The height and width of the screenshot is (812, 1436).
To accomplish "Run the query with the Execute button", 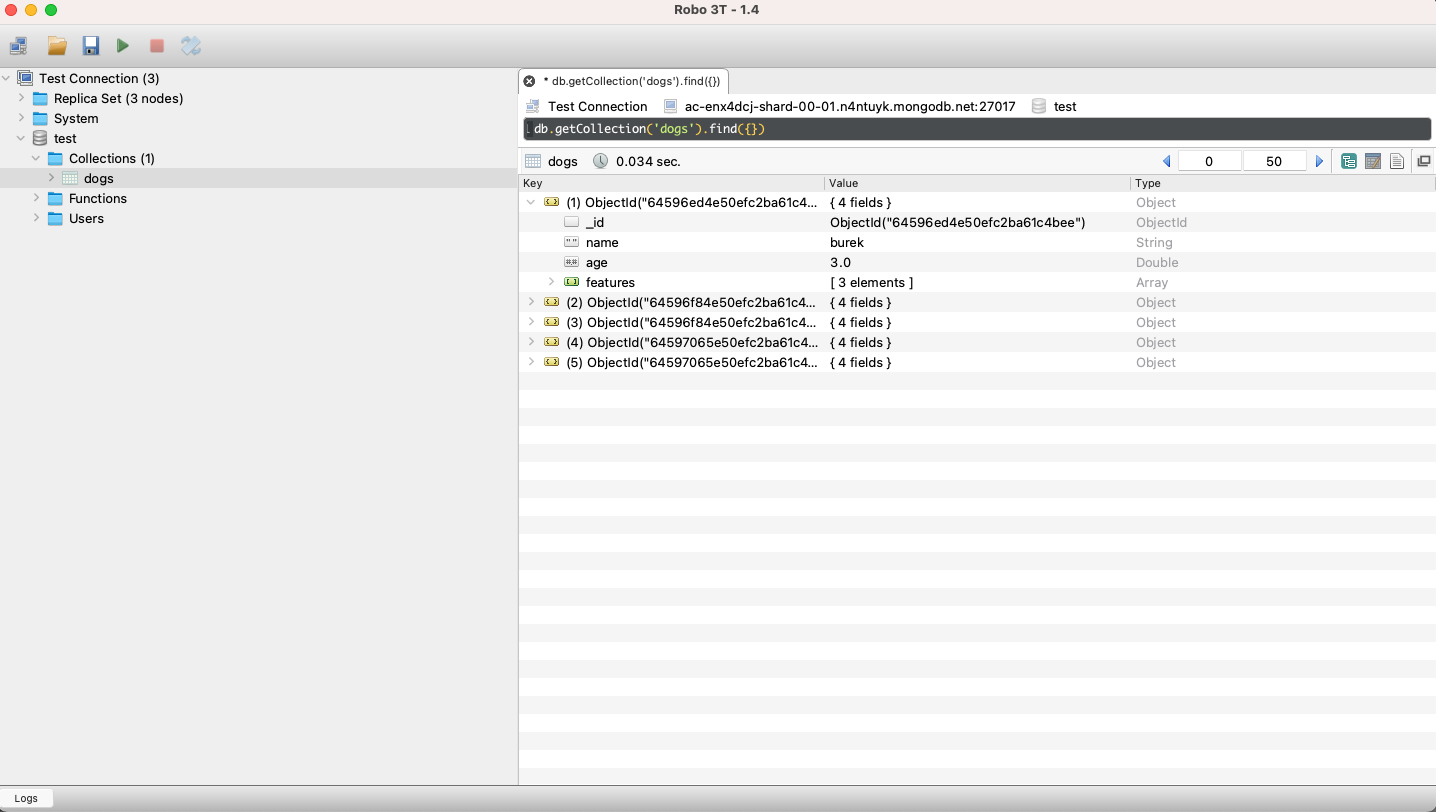I will [x=123, y=46].
